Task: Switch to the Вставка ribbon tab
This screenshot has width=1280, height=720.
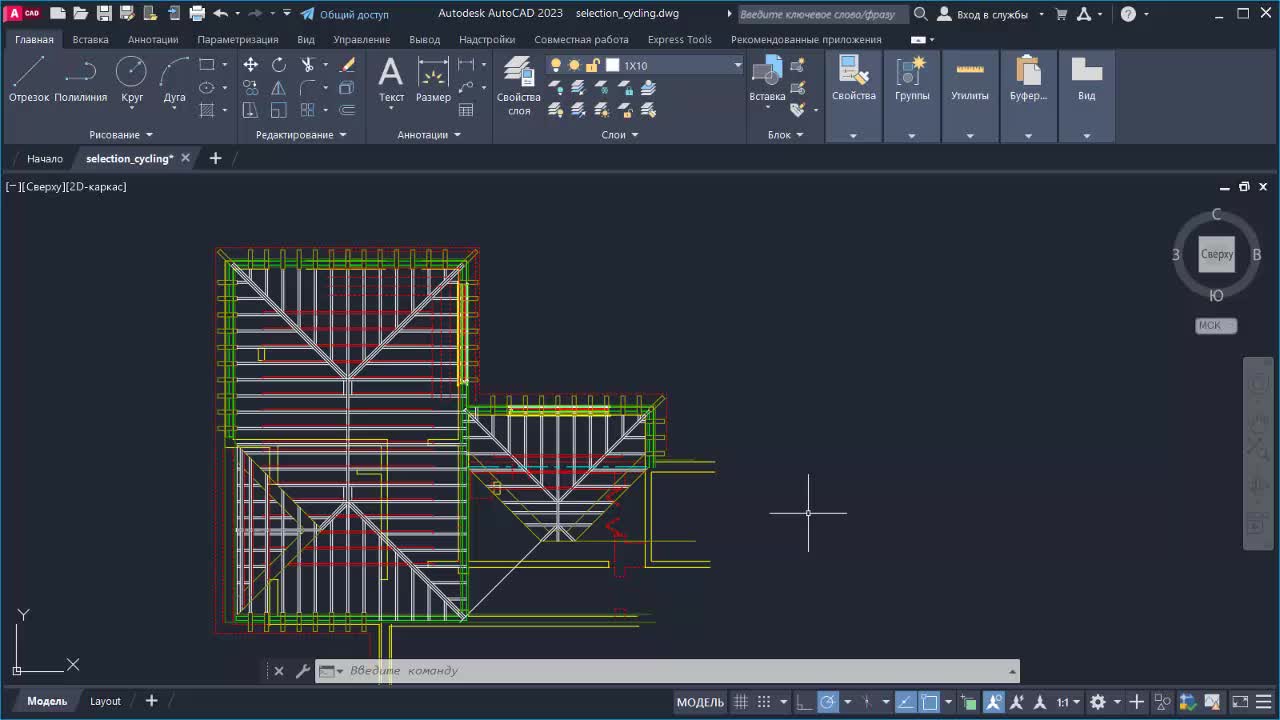Action: point(90,39)
